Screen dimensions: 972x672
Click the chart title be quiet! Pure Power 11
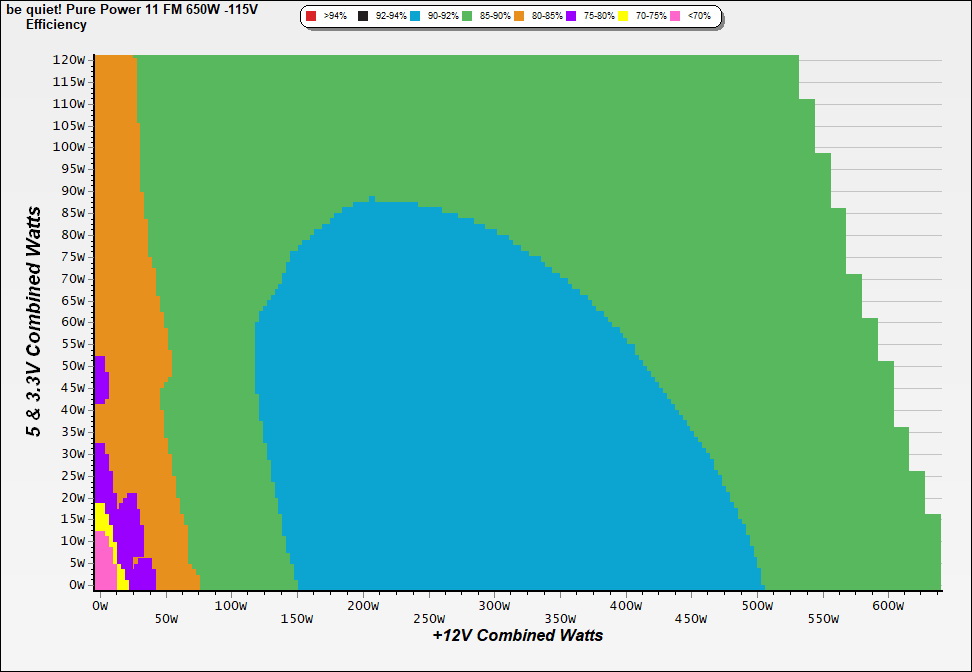coord(132,9)
